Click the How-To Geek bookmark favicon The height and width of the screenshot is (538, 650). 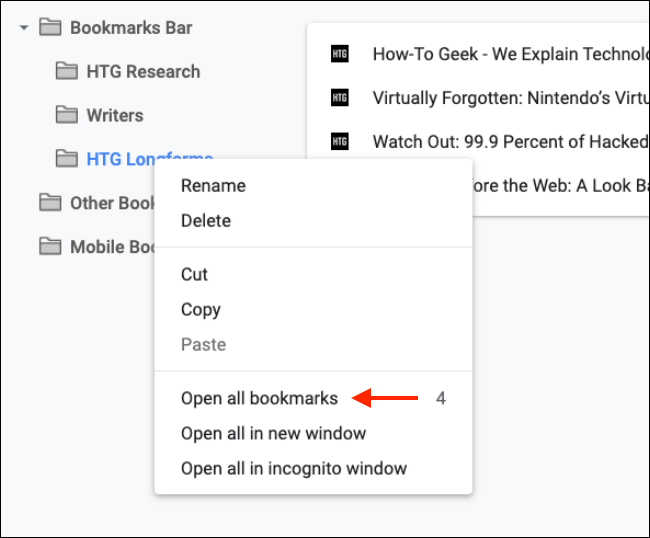[339, 54]
